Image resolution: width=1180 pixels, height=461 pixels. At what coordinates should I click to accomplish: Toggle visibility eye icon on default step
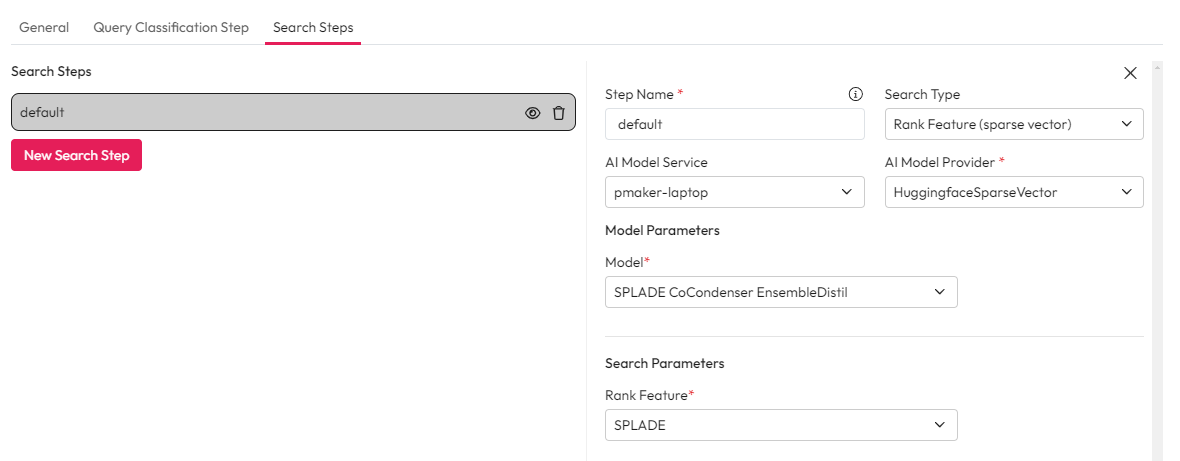tap(533, 113)
